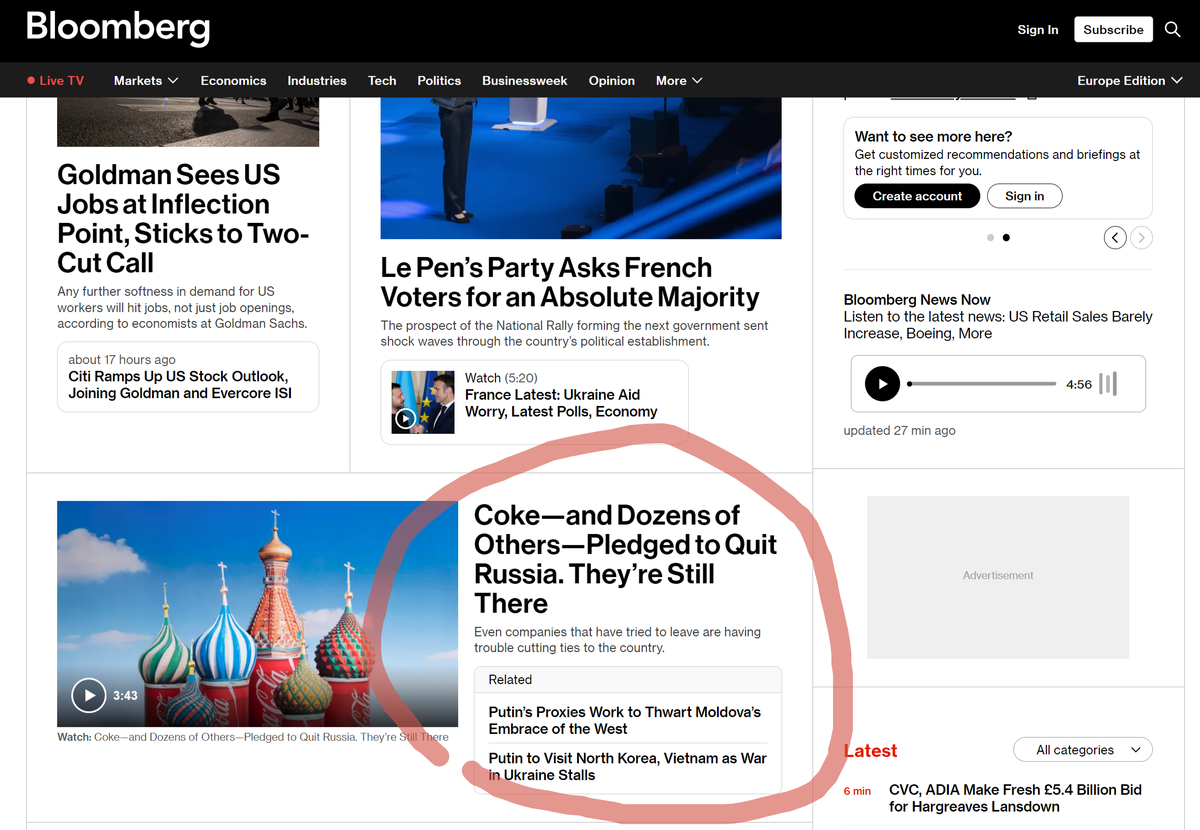Click 'Want to see more here?' heading
The width and height of the screenshot is (1200, 830).
pos(933,136)
